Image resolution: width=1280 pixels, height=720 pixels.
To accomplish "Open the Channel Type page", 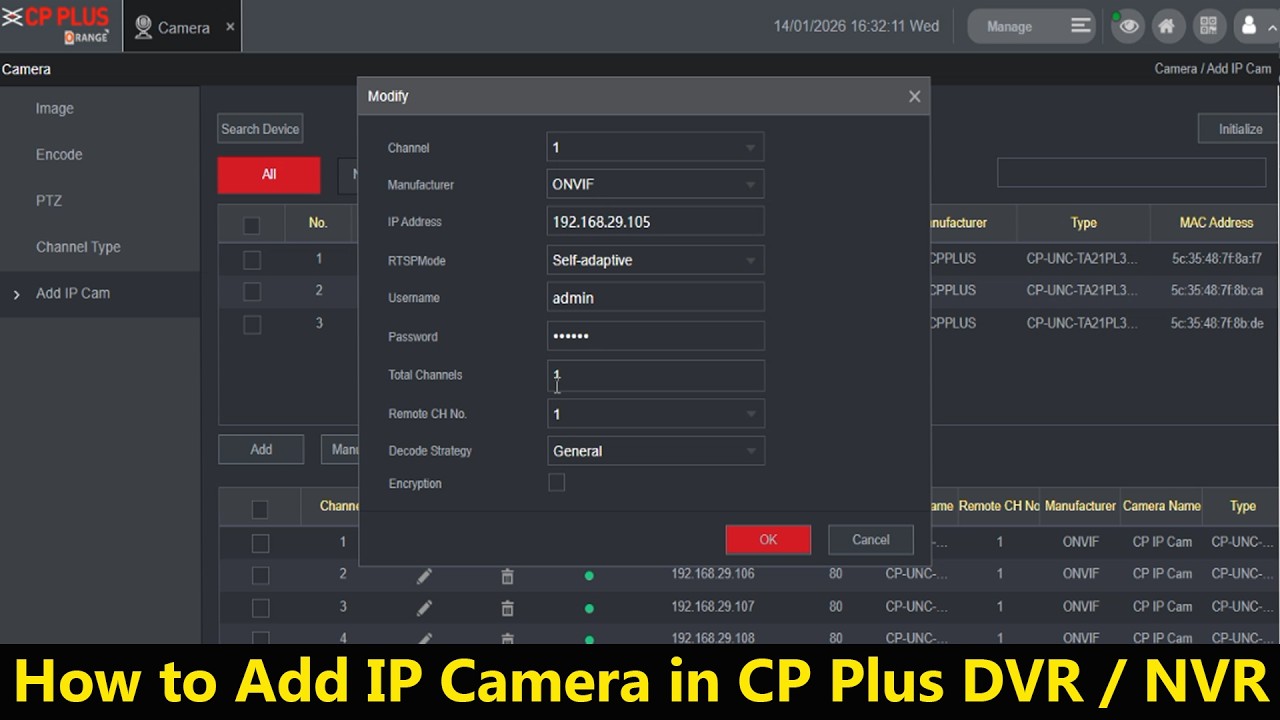I will pos(78,247).
